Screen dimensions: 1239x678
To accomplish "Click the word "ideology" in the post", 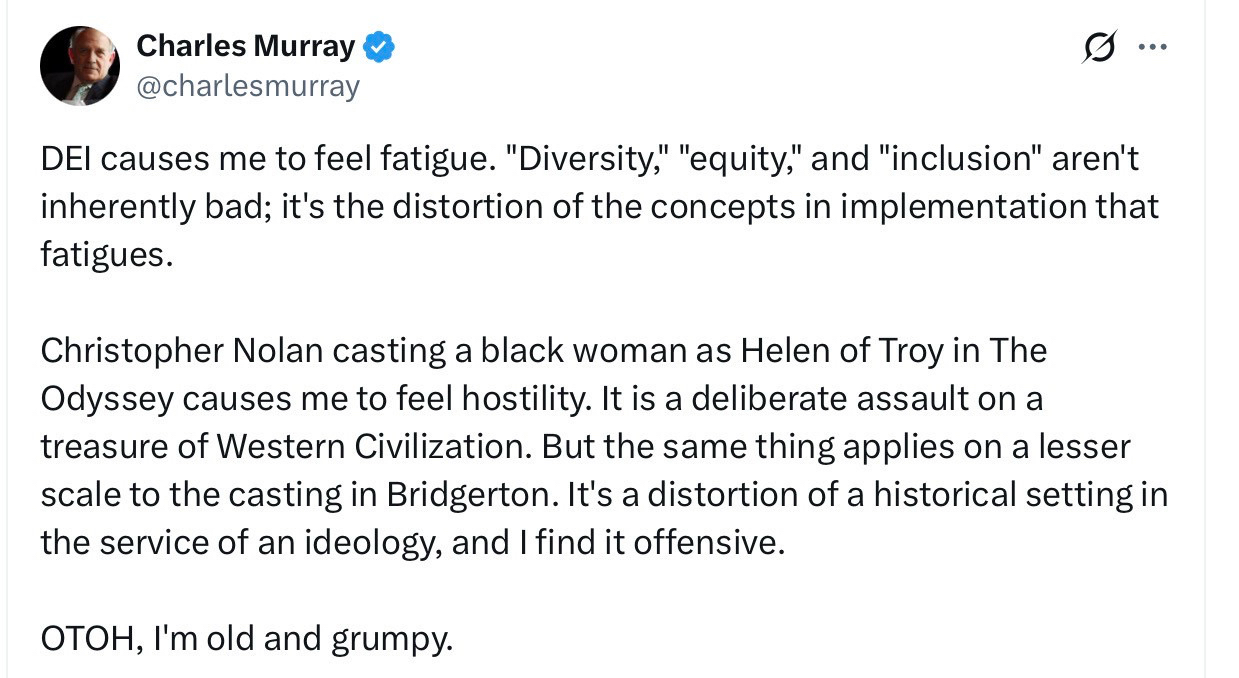I will (369, 542).
